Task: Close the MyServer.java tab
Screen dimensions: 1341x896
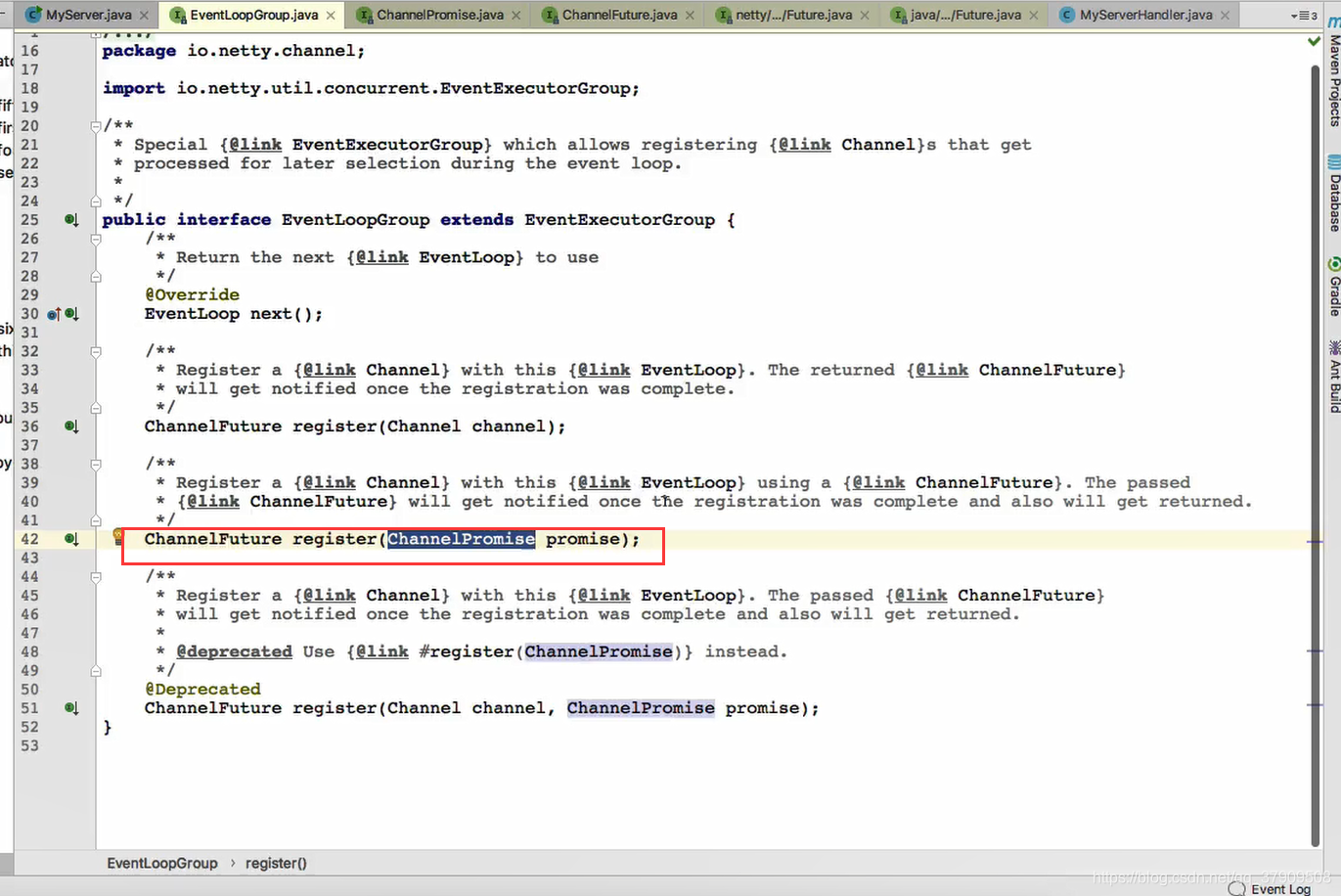Action: point(144,16)
